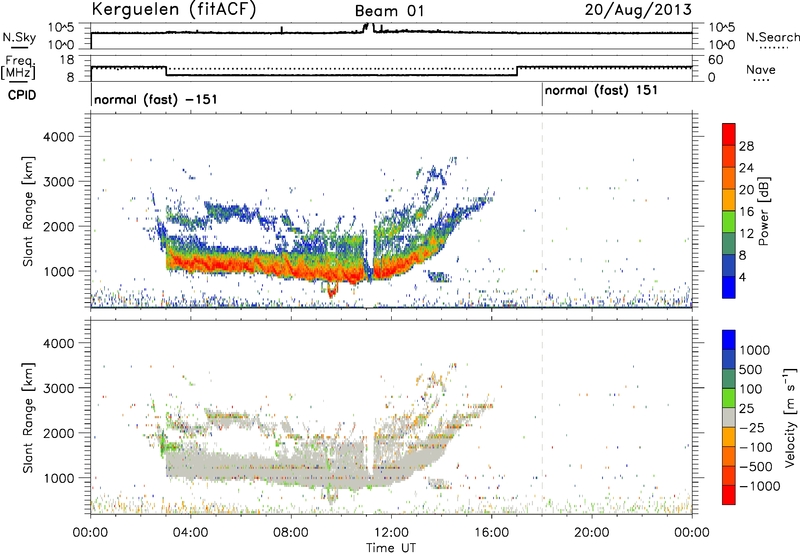Click the 'Freq. [MHz]' axis label

[18, 67]
